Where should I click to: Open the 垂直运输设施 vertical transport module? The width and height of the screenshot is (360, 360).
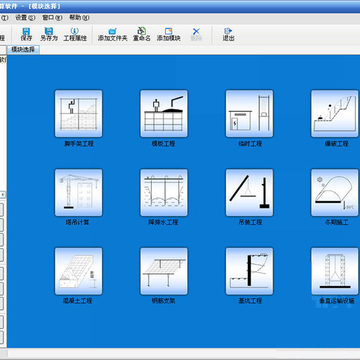(x=335, y=271)
